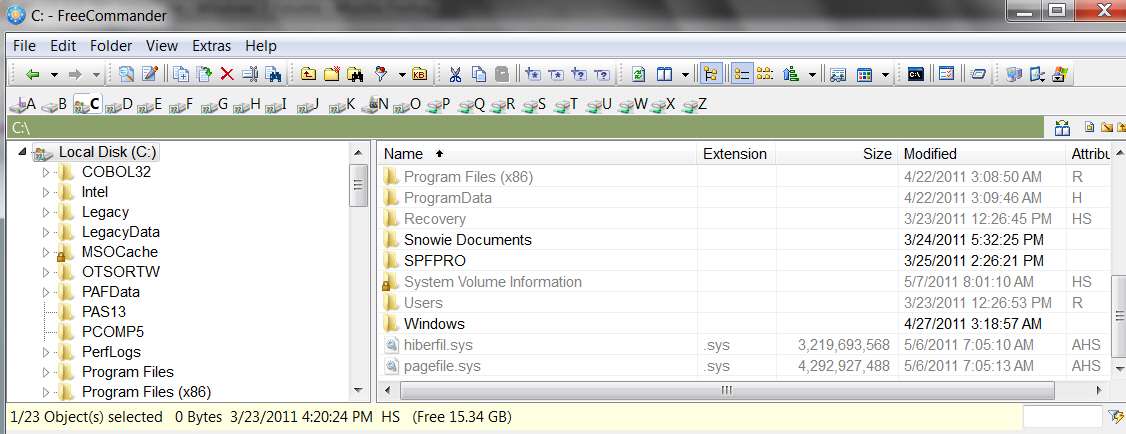The width and height of the screenshot is (1126, 434).
Task: Collapse the Local Disk (C:) tree node
Action: pos(22,152)
